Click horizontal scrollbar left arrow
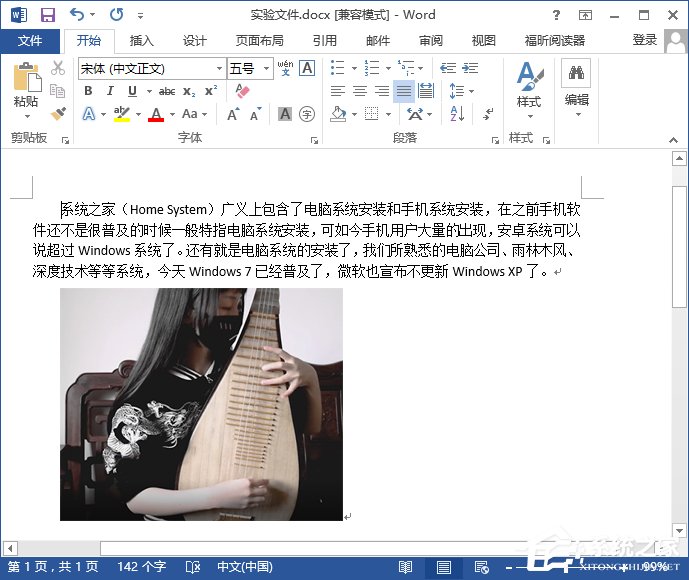Screen dimensions: 689x580 click(10, 548)
